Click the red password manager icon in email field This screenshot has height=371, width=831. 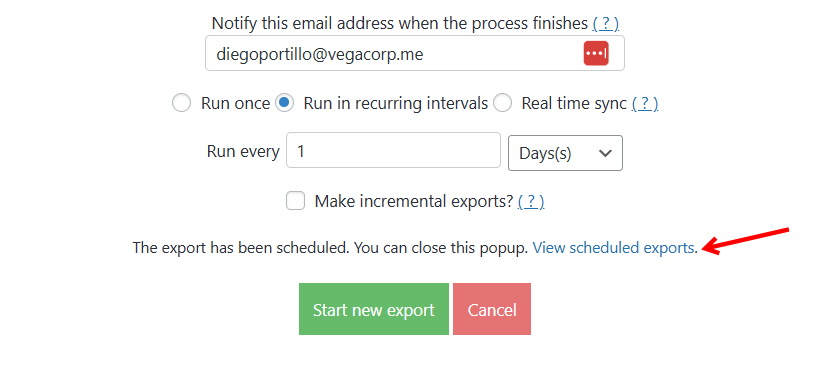(x=596, y=54)
